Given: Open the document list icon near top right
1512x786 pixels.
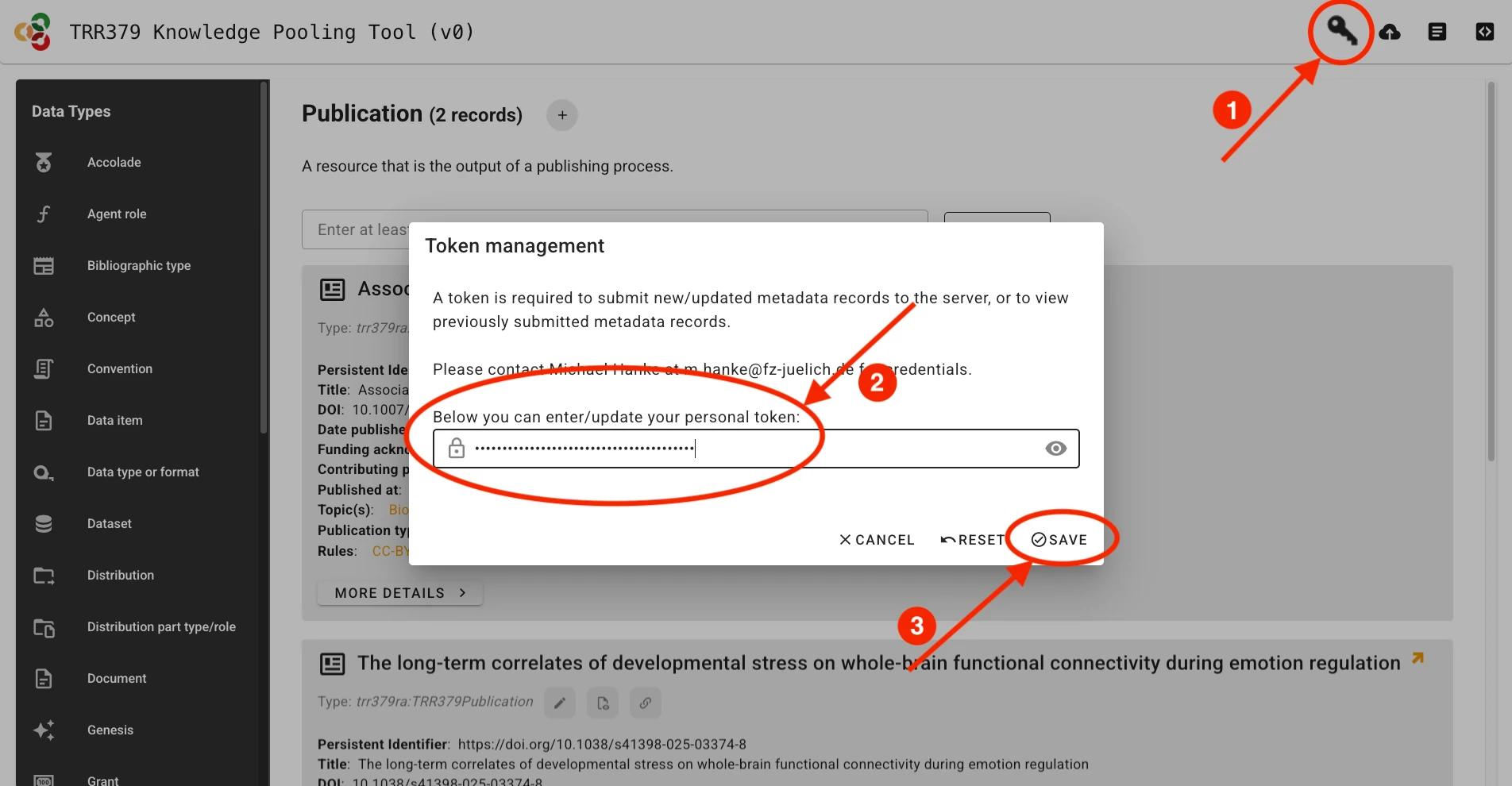Looking at the screenshot, I should click(1437, 32).
